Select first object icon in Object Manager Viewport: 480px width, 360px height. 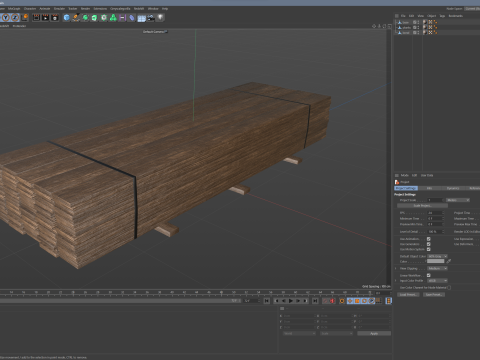point(400,22)
